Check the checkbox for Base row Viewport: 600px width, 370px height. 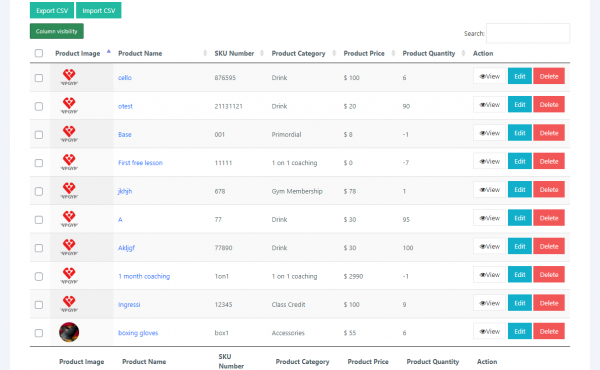tap(39, 135)
